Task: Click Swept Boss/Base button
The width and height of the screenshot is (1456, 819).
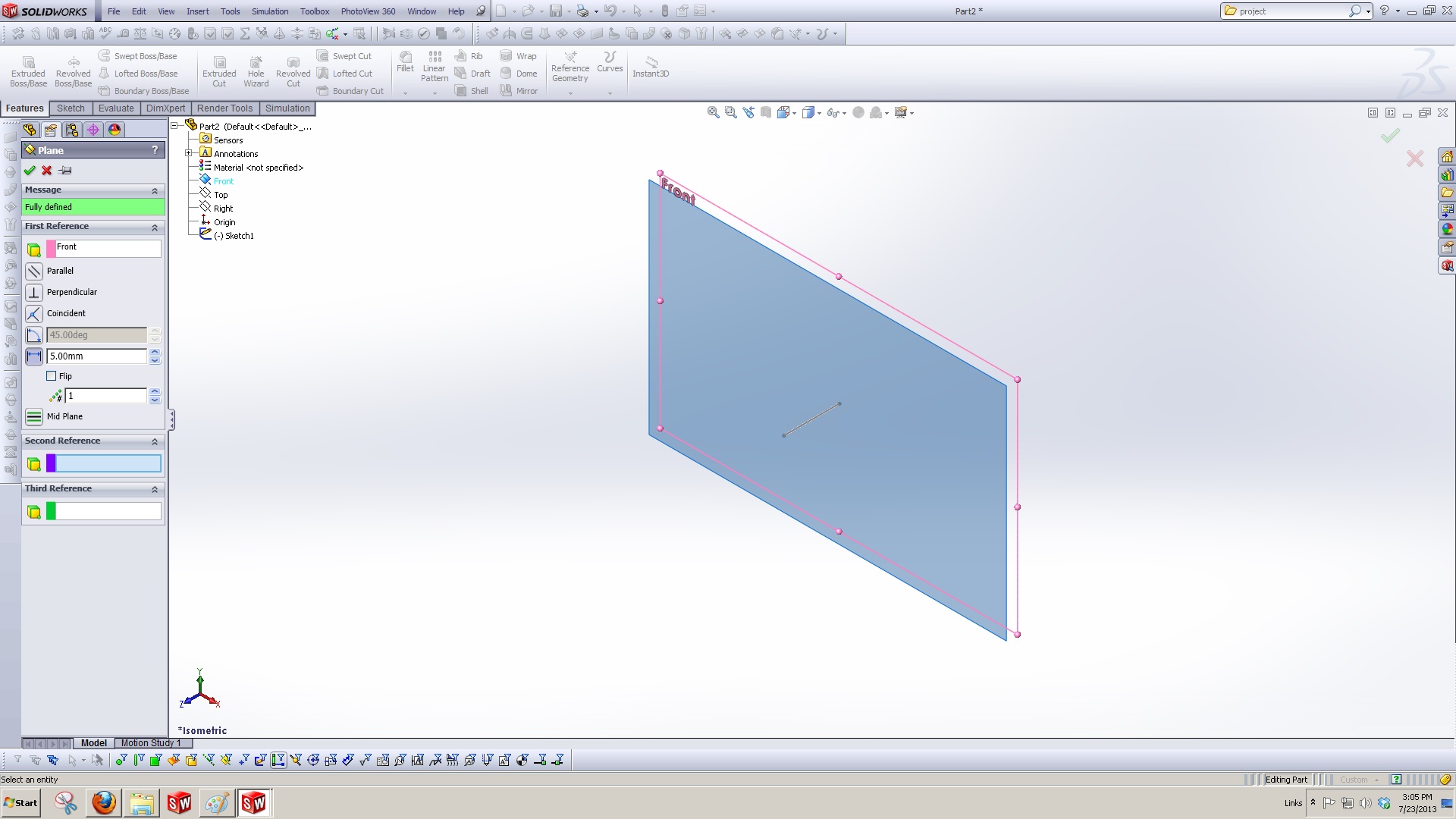Action: [138, 56]
